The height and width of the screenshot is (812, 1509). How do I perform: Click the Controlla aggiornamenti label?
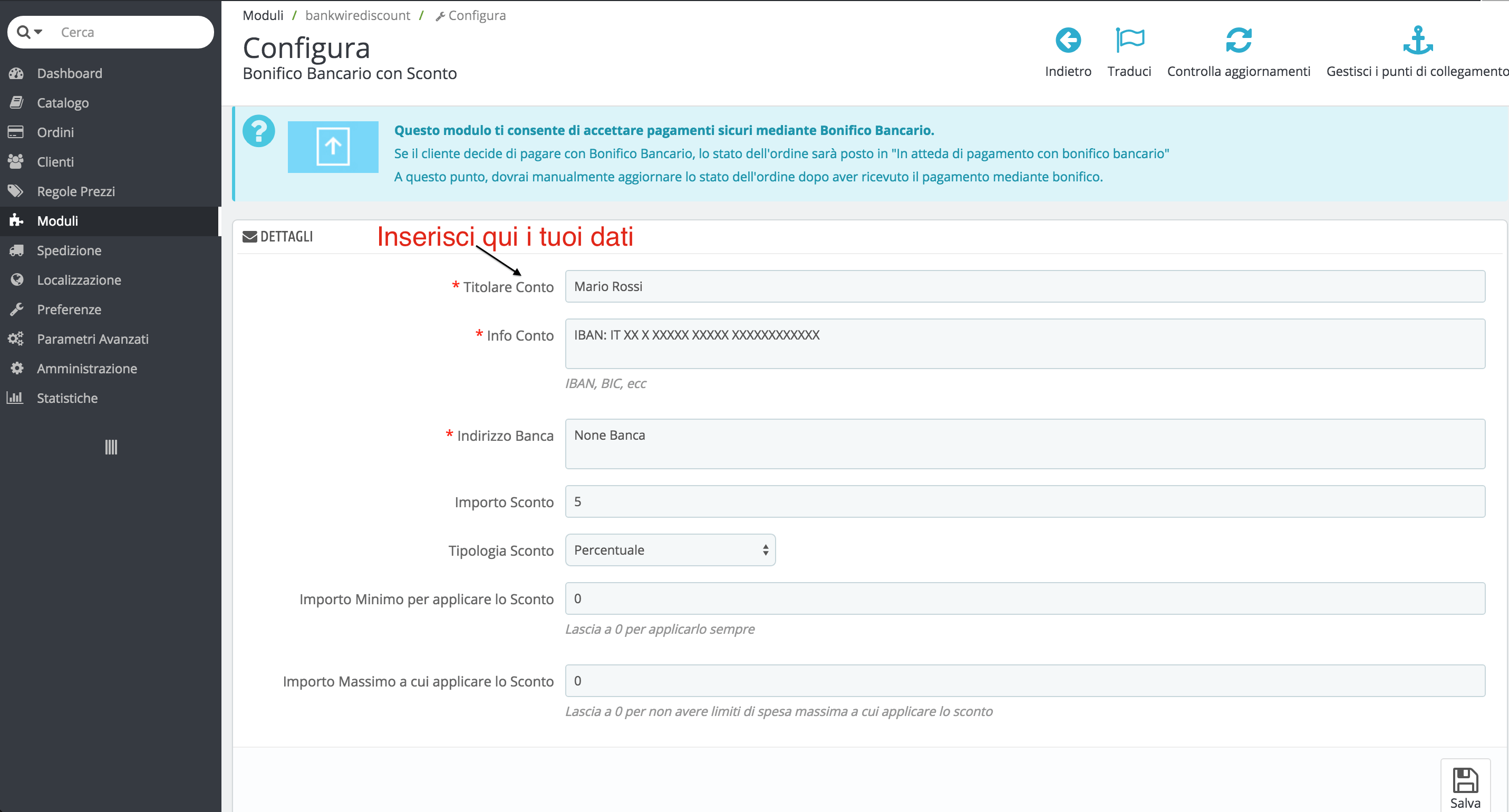click(x=1239, y=71)
